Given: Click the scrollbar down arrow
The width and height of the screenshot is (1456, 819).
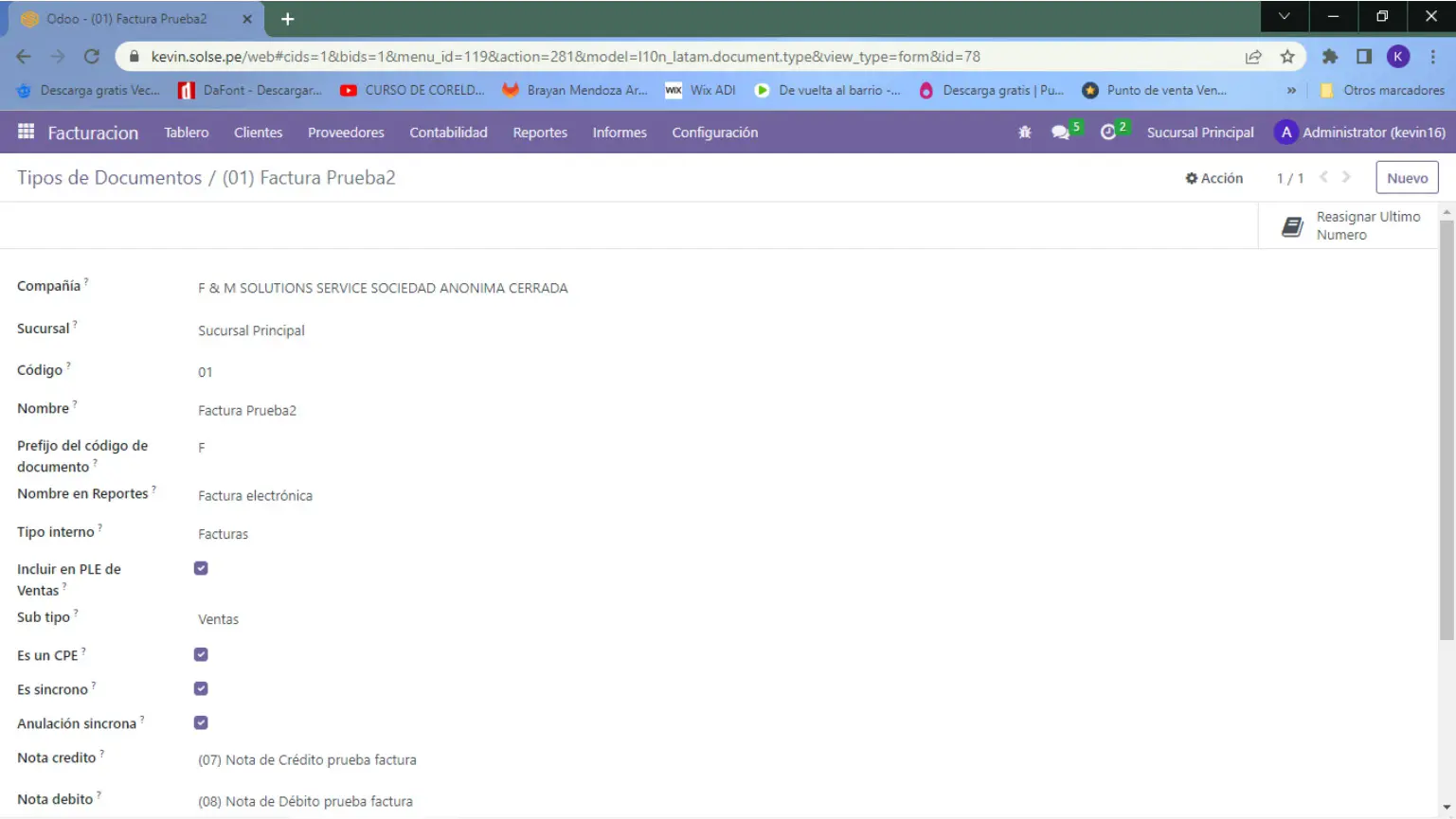Looking at the screenshot, I should tap(1447, 808).
